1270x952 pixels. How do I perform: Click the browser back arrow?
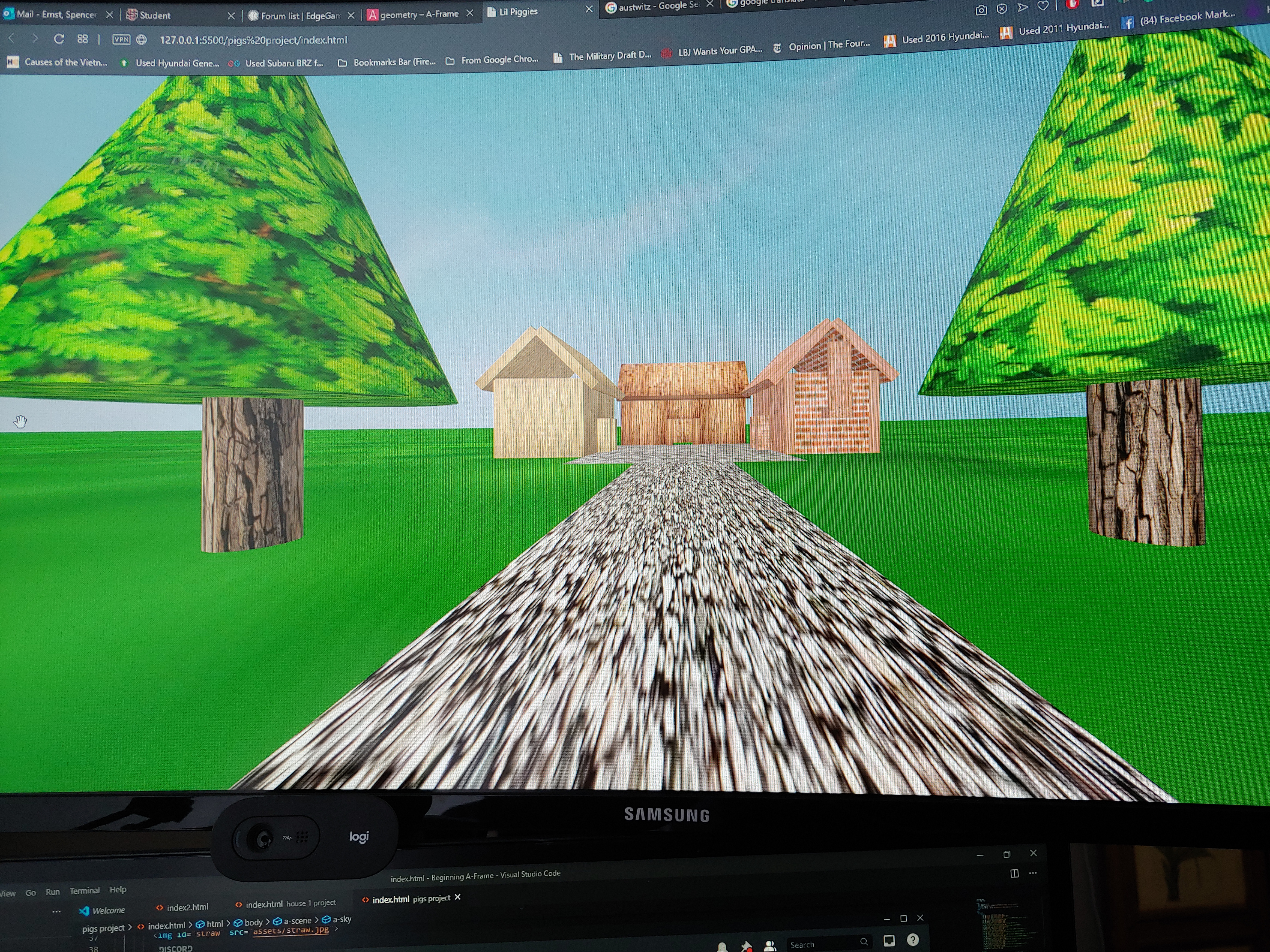[11, 38]
